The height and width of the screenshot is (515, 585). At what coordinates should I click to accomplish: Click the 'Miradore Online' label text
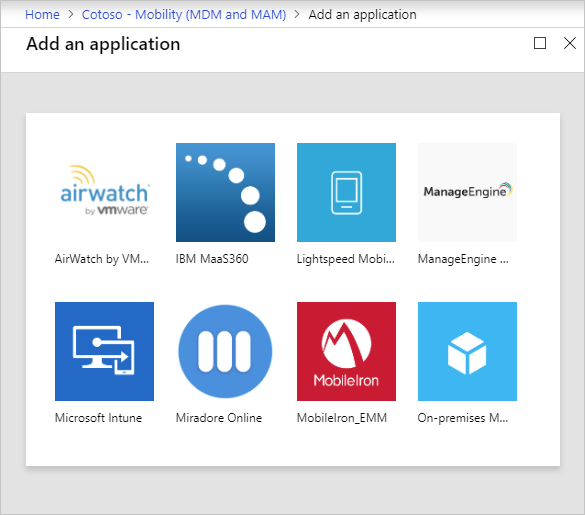pyautogui.click(x=219, y=418)
